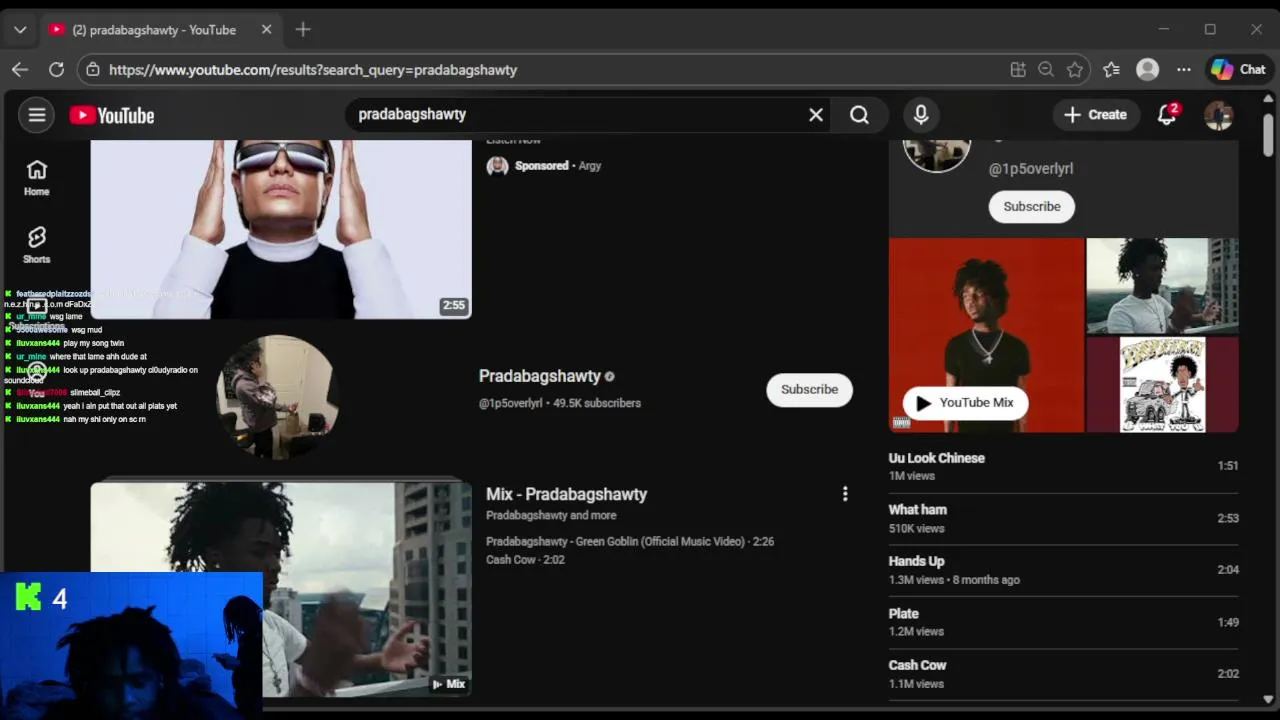Open the Create button
The width and height of the screenshot is (1280, 720).
click(x=1096, y=115)
